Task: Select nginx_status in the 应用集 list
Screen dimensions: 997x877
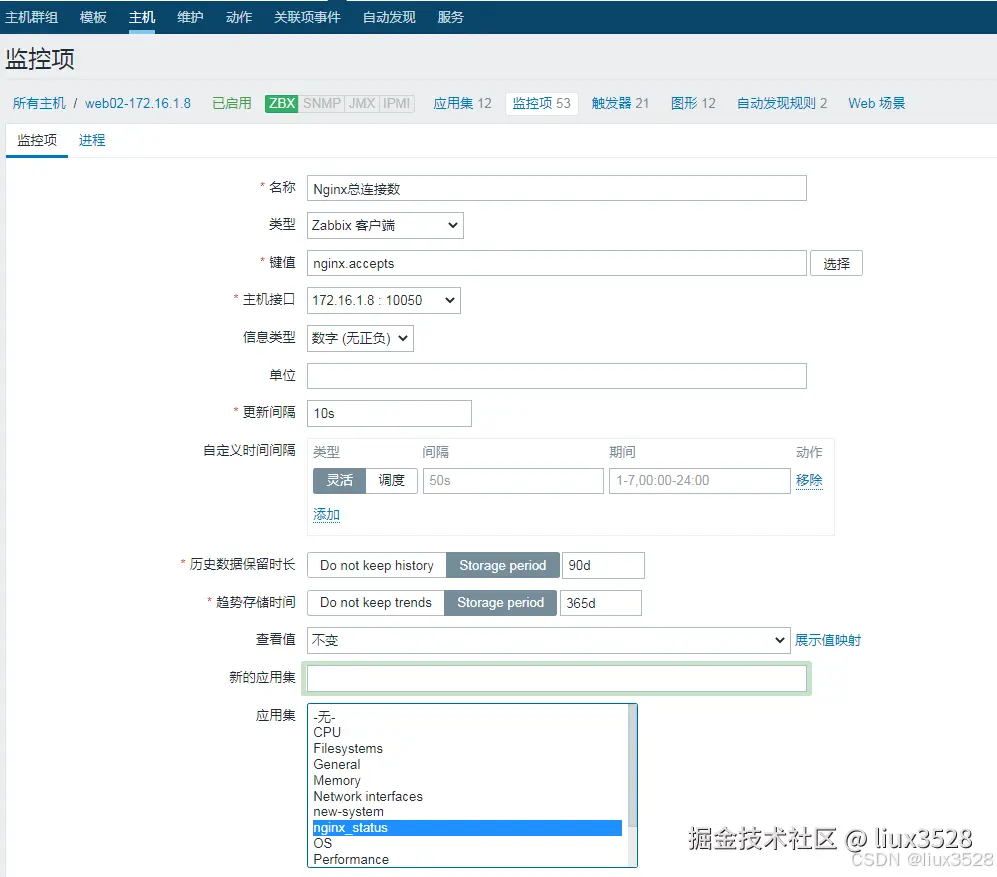Action: click(467, 828)
